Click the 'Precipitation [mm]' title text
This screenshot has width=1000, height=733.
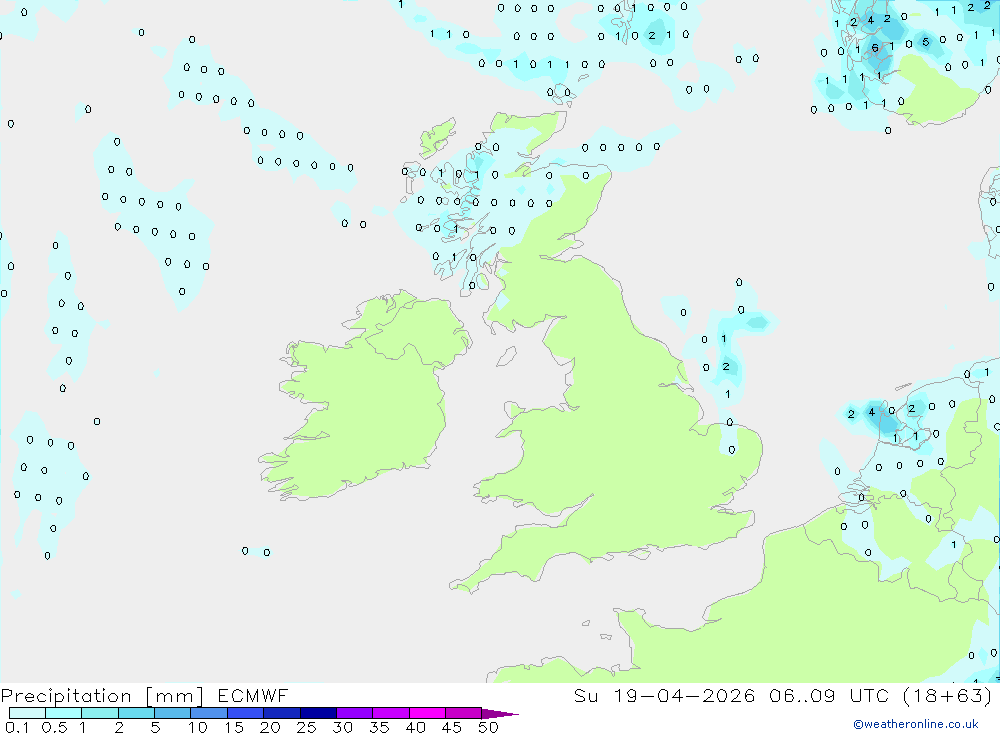click(102, 696)
